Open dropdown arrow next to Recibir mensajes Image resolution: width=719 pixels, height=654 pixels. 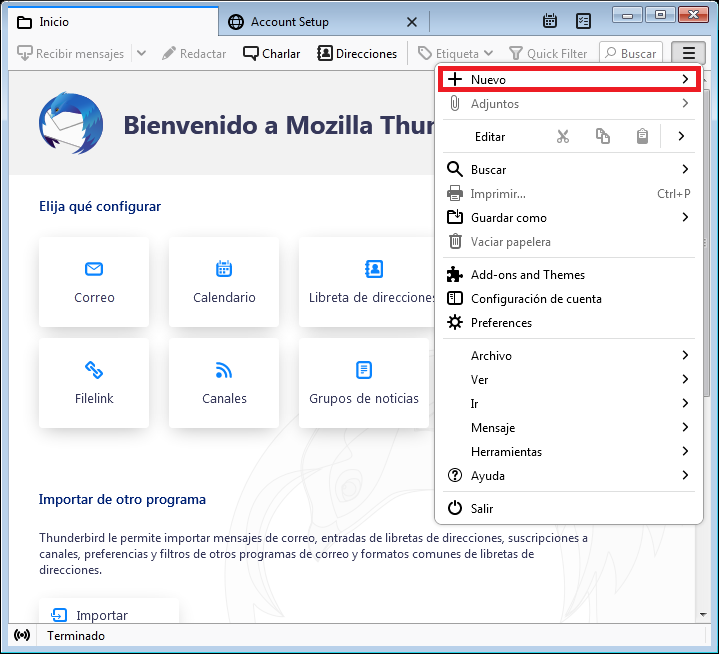[141, 53]
